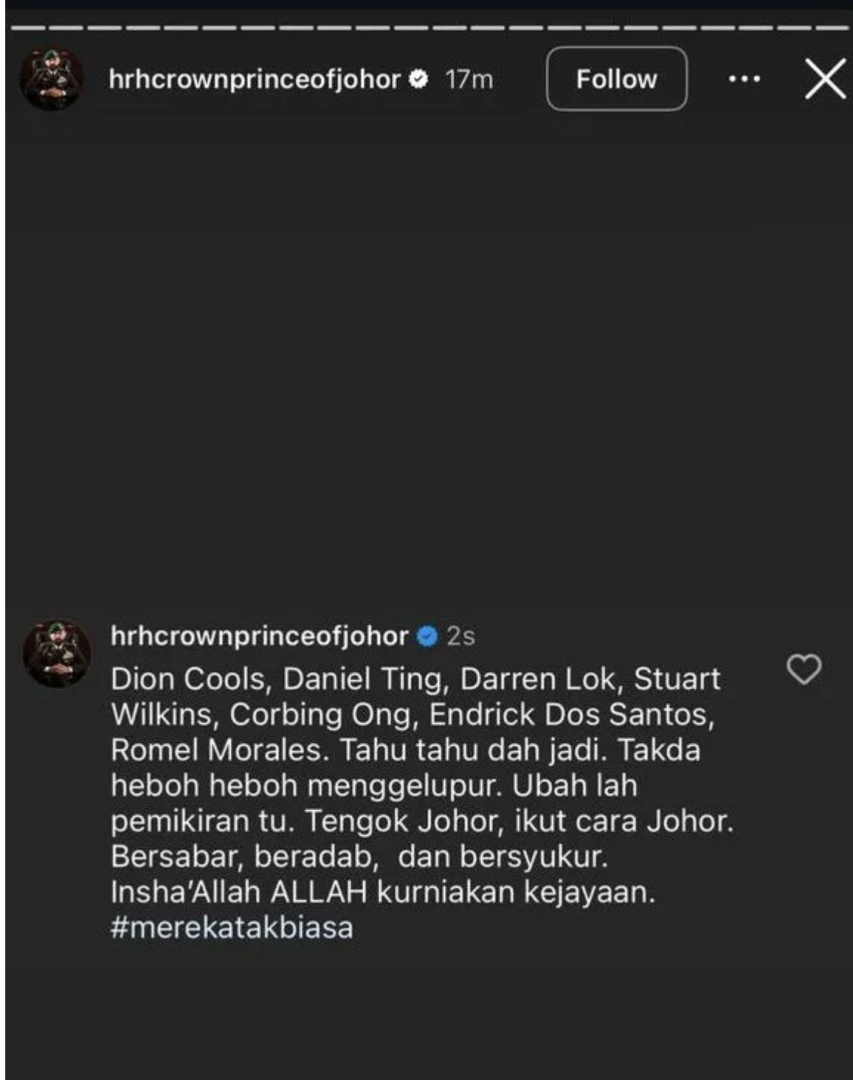Click the name Dion Cools in the post

pos(188,679)
